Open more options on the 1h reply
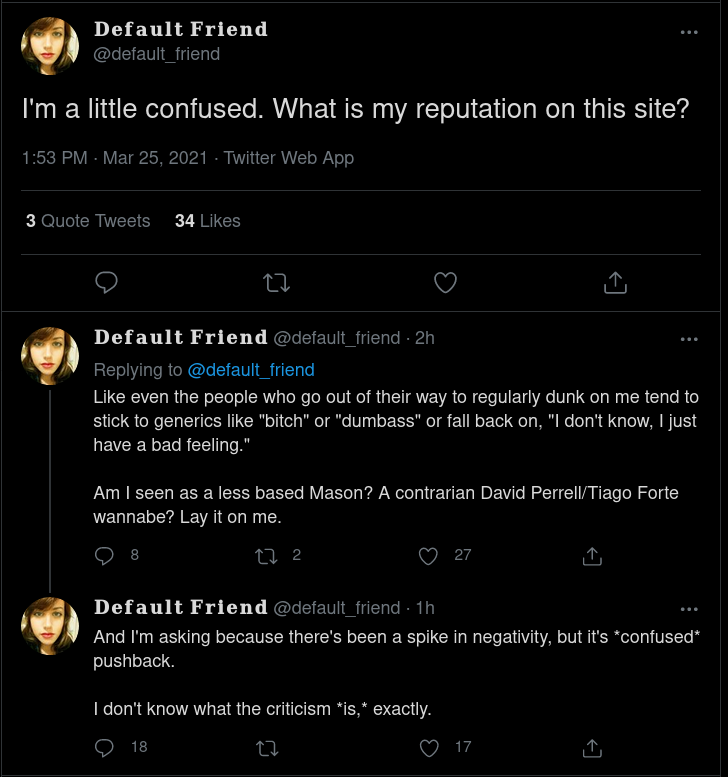The height and width of the screenshot is (777, 728). coord(689,609)
